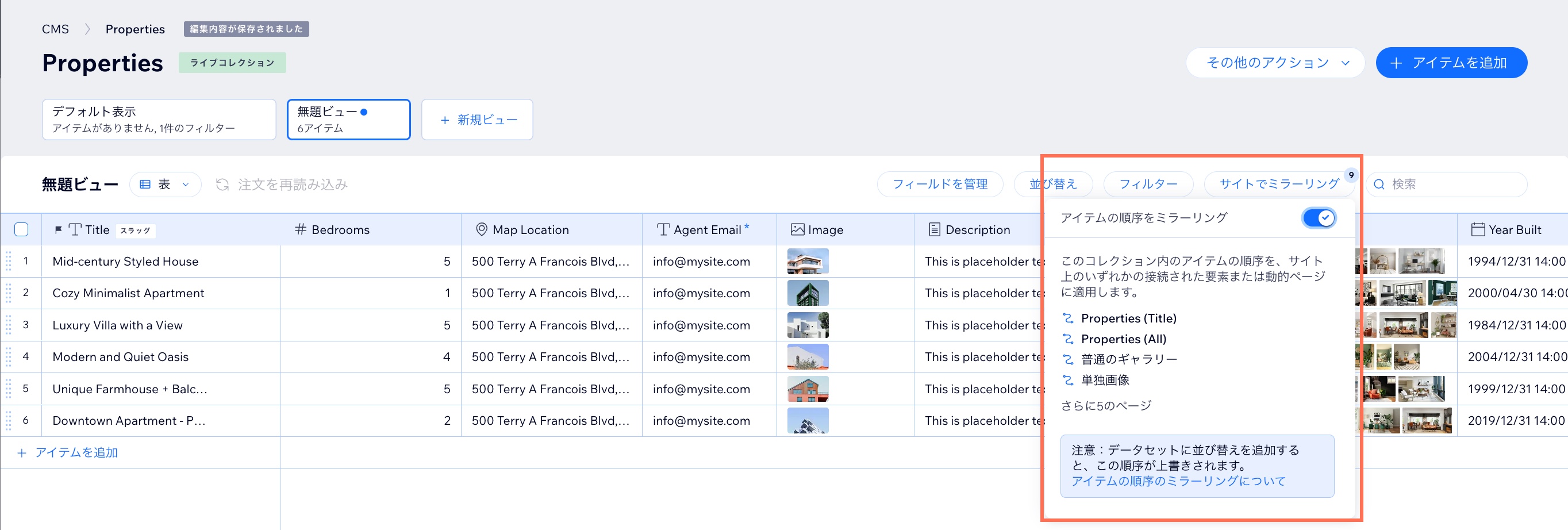Switch to the デフォルト表示 view tab
This screenshot has height=530, width=1568.
[159, 119]
